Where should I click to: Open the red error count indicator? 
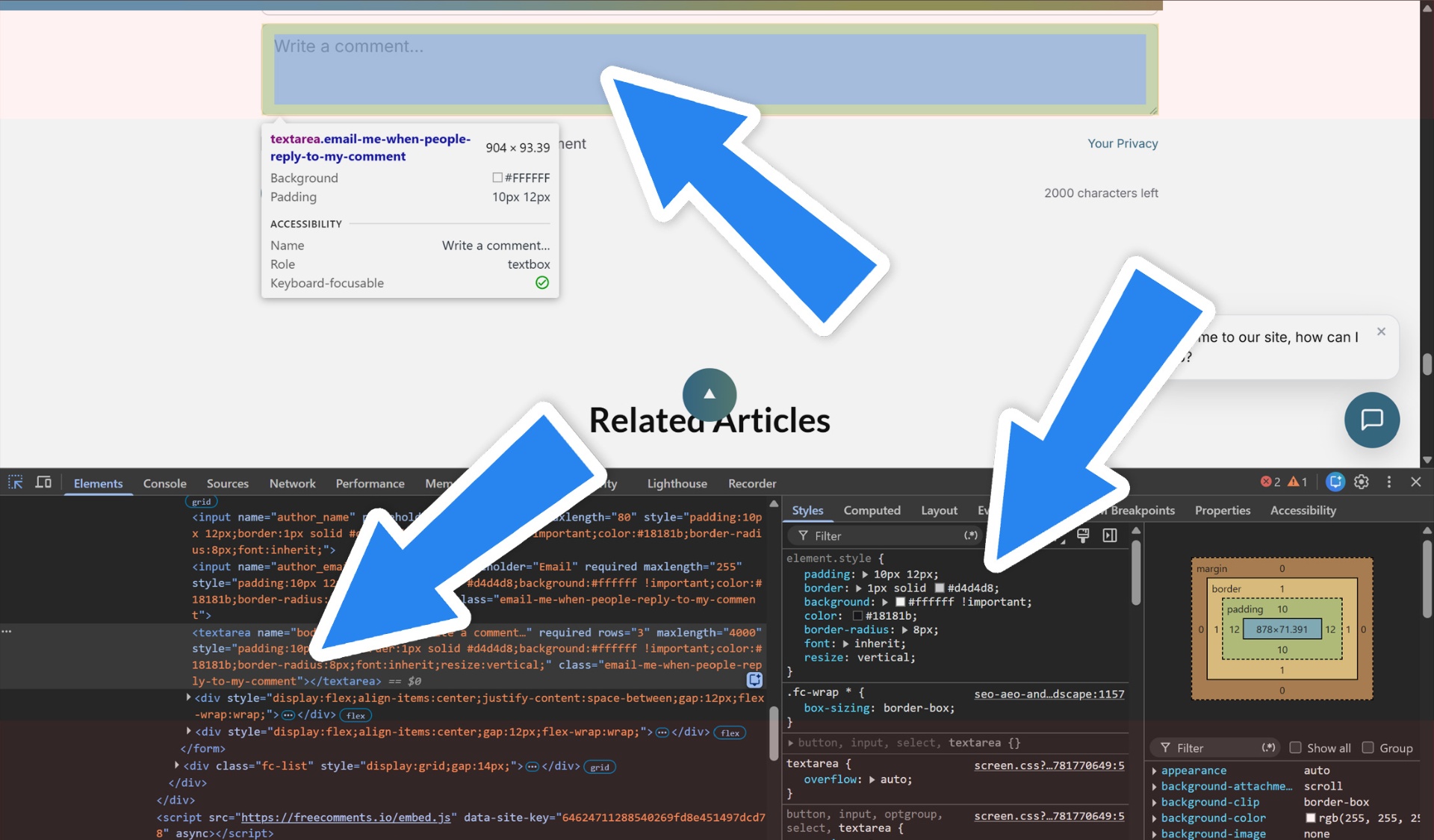[x=1270, y=482]
